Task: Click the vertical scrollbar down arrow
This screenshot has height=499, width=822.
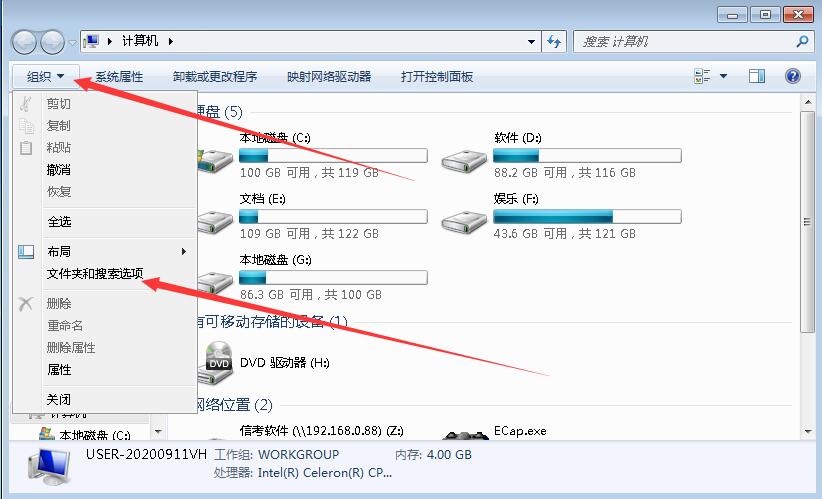Action: coord(807,431)
